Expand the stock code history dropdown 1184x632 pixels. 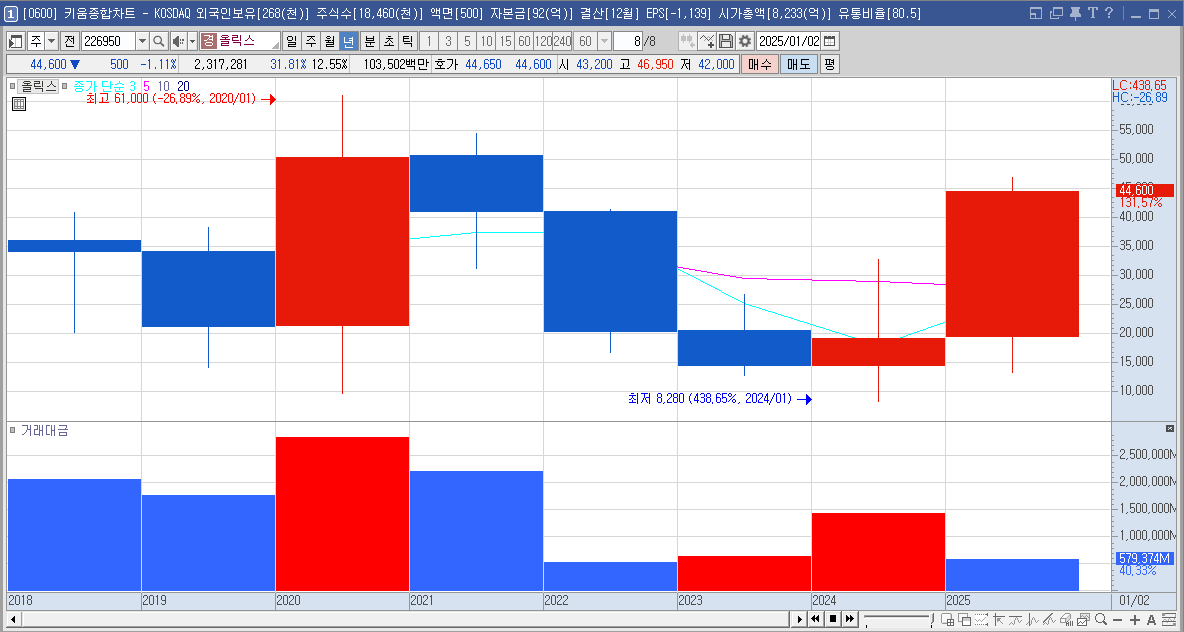click(142, 41)
